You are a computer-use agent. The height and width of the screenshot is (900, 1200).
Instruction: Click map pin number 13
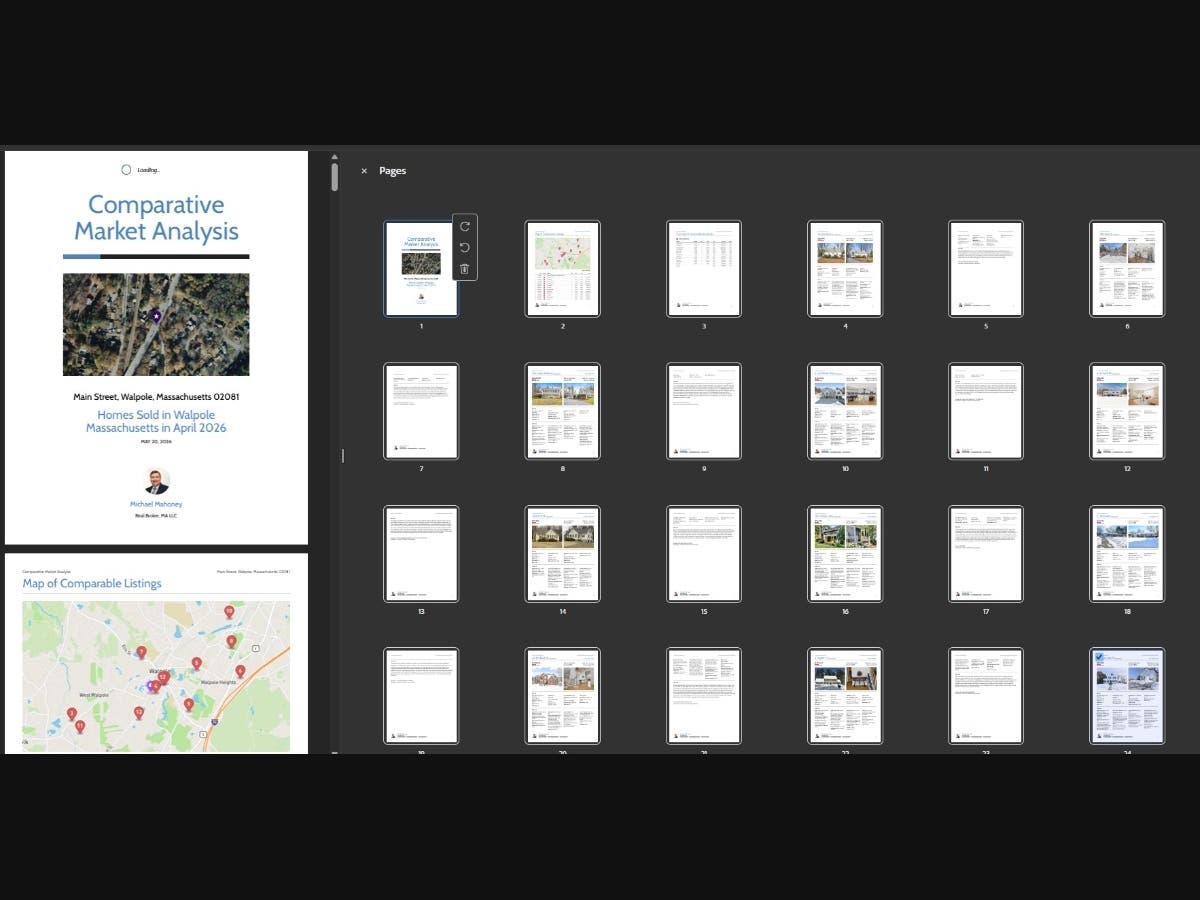pyautogui.click(x=139, y=713)
